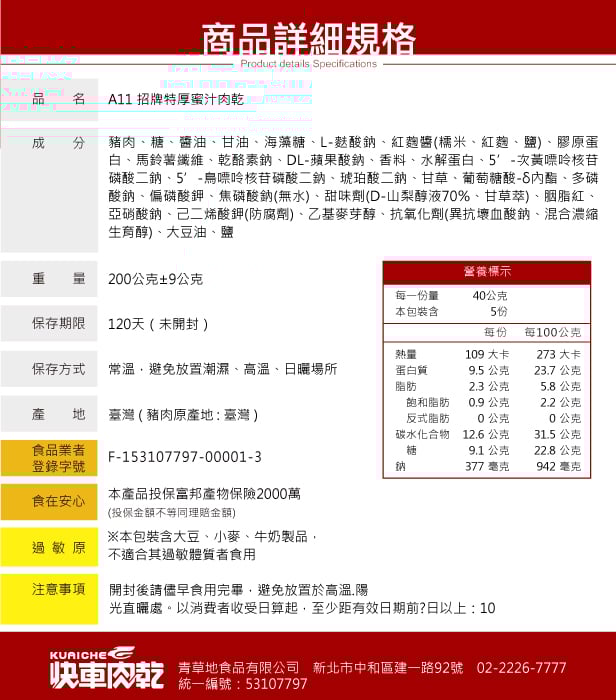Click the protein value 23.7 公克
Viewport: 616px width, 700px height.
[x=558, y=371]
